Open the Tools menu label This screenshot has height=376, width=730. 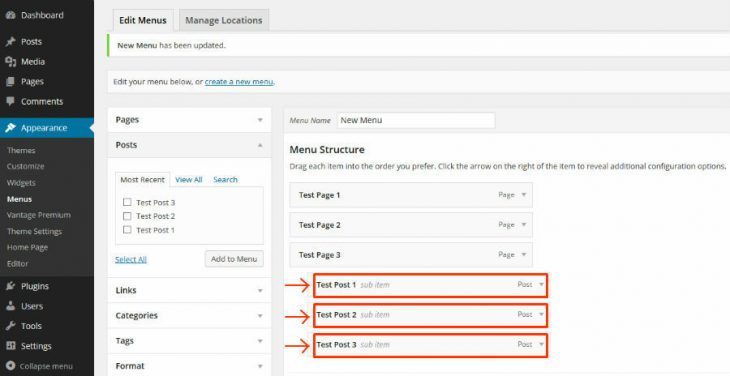[x=31, y=326]
